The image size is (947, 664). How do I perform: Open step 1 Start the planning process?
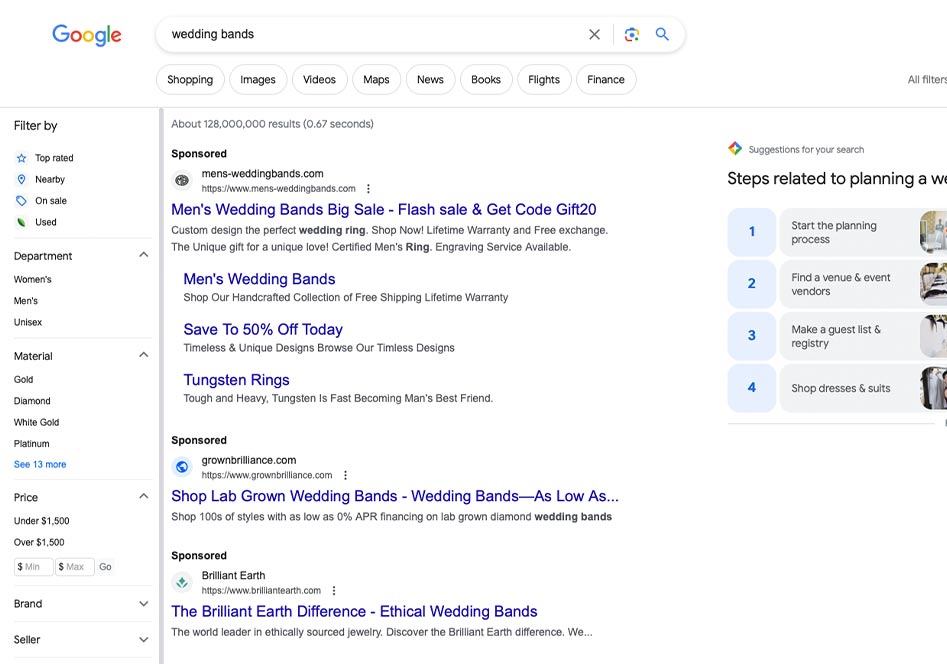pos(838,232)
